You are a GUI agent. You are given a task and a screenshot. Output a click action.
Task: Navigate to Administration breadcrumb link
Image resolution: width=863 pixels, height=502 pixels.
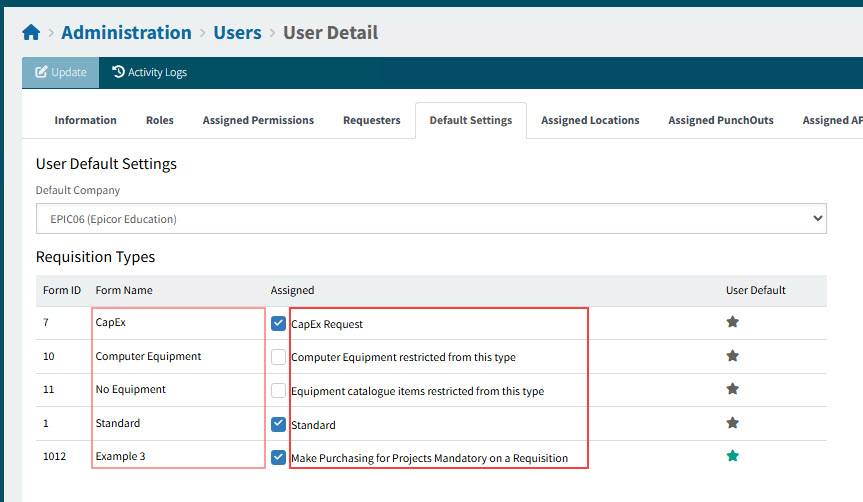(x=126, y=32)
